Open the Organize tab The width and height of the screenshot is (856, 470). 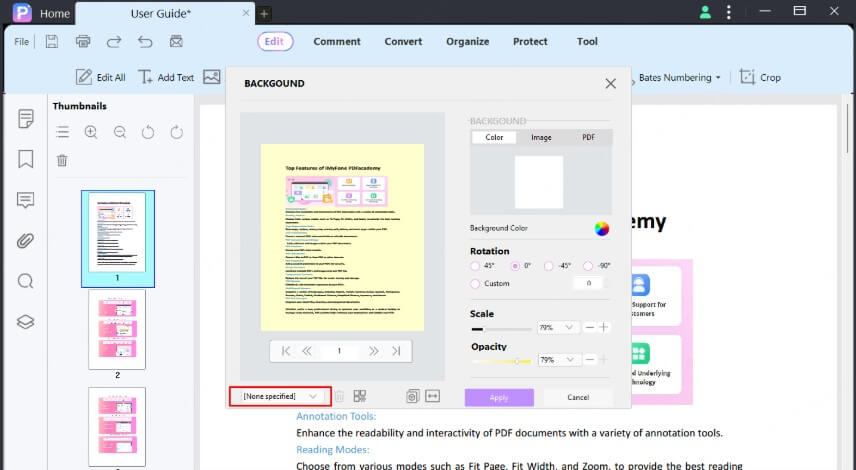coord(467,41)
